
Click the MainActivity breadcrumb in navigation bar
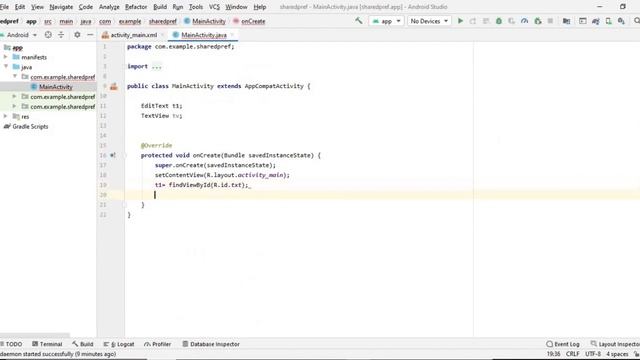click(205, 21)
